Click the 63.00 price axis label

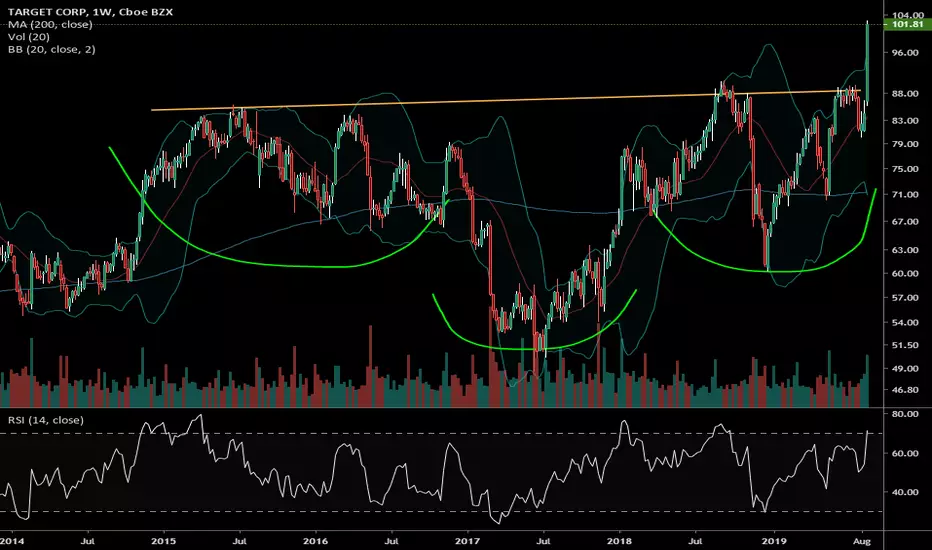[905, 250]
